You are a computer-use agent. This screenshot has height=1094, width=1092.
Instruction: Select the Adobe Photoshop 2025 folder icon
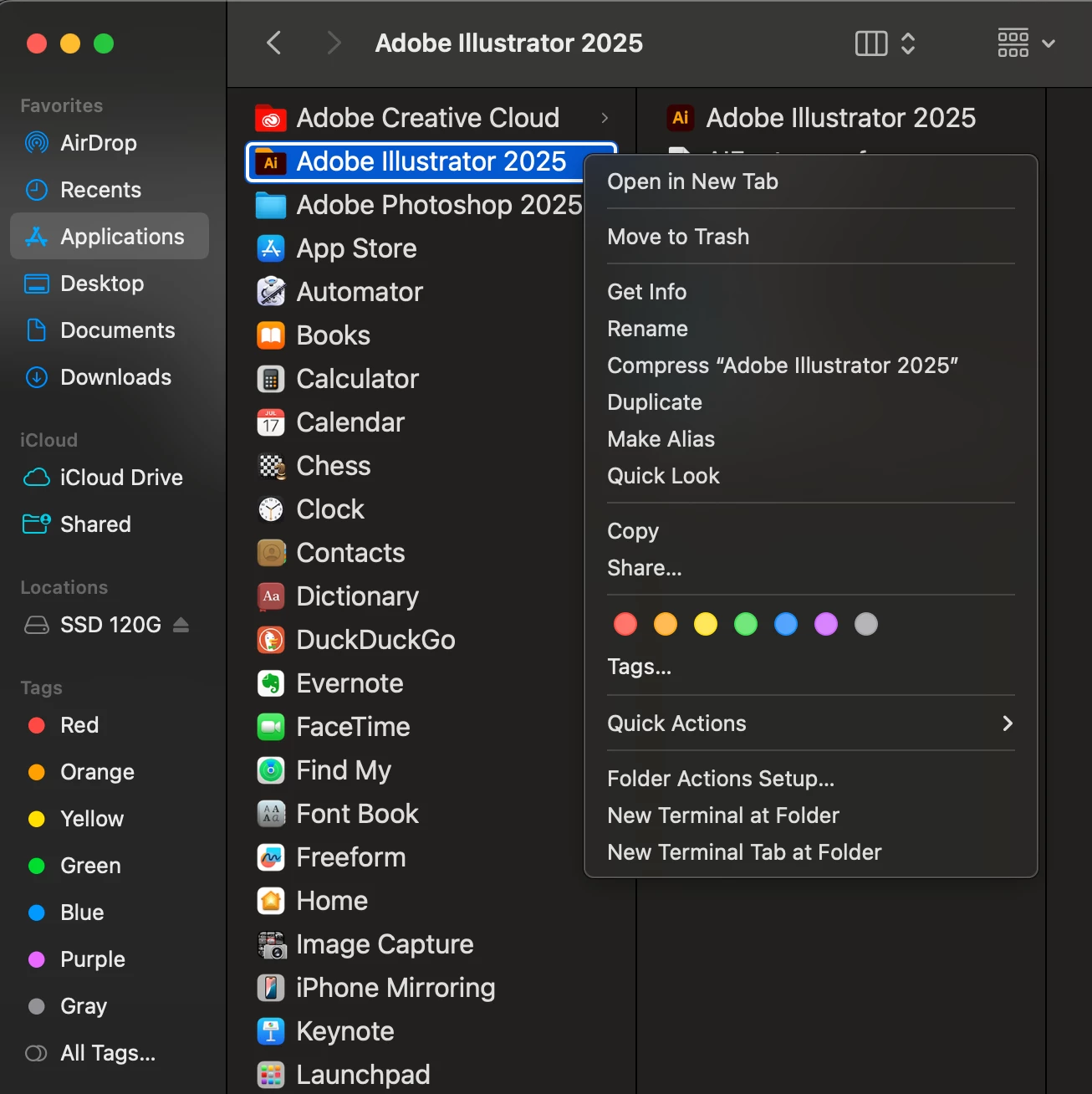click(x=270, y=205)
